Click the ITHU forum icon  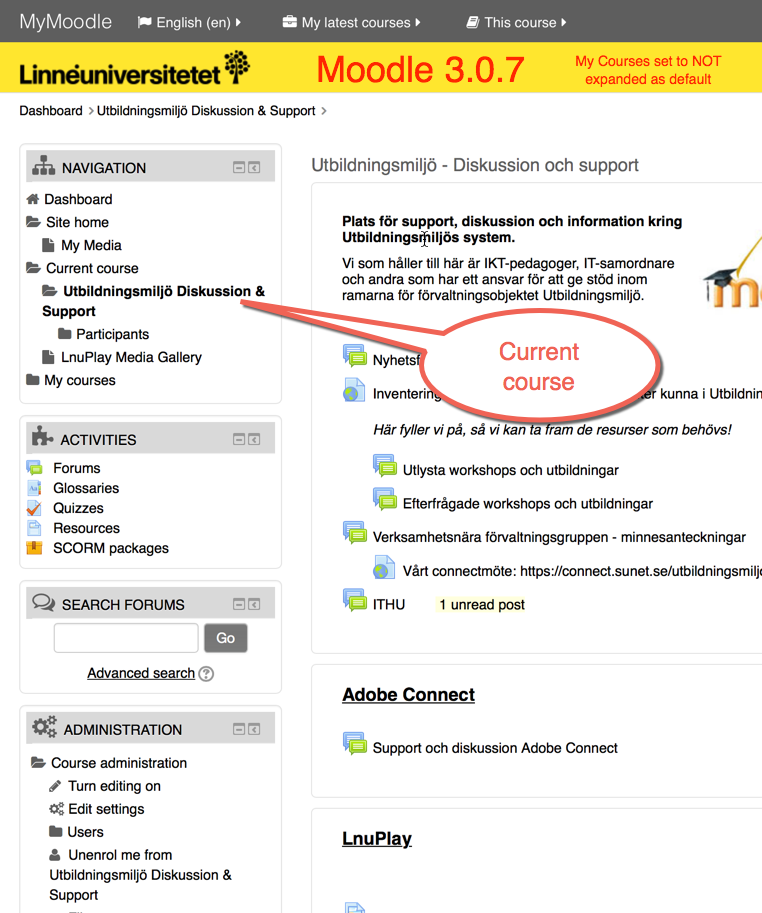coord(355,600)
